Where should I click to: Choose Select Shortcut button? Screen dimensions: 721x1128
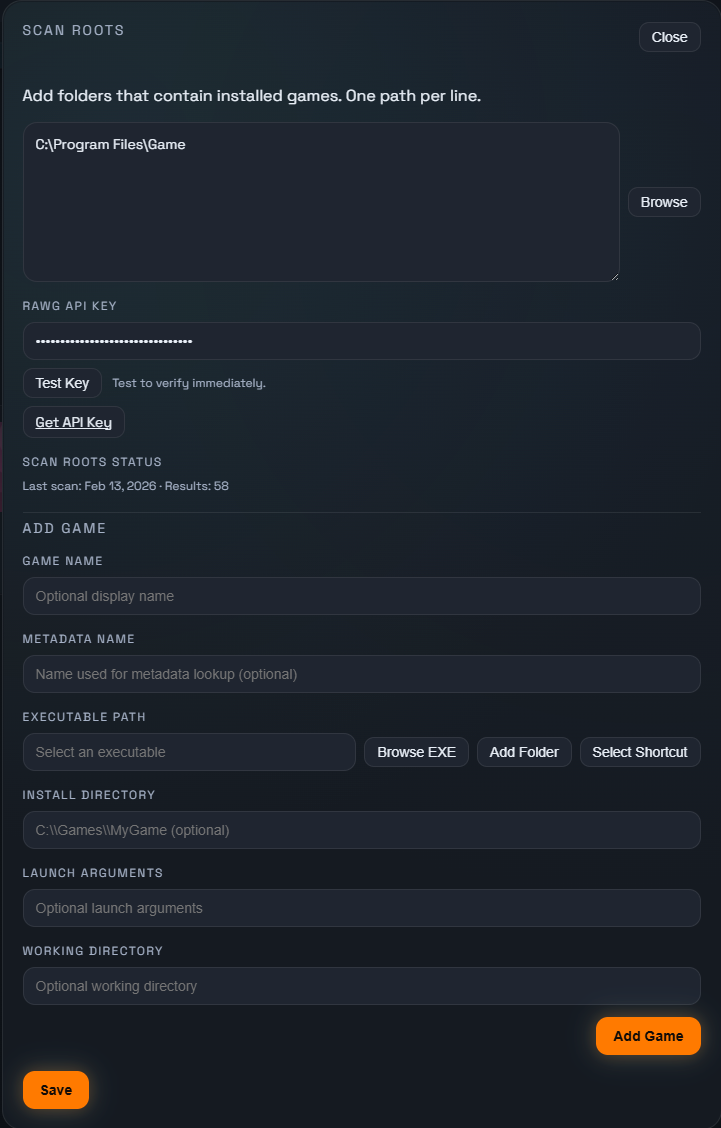click(640, 752)
